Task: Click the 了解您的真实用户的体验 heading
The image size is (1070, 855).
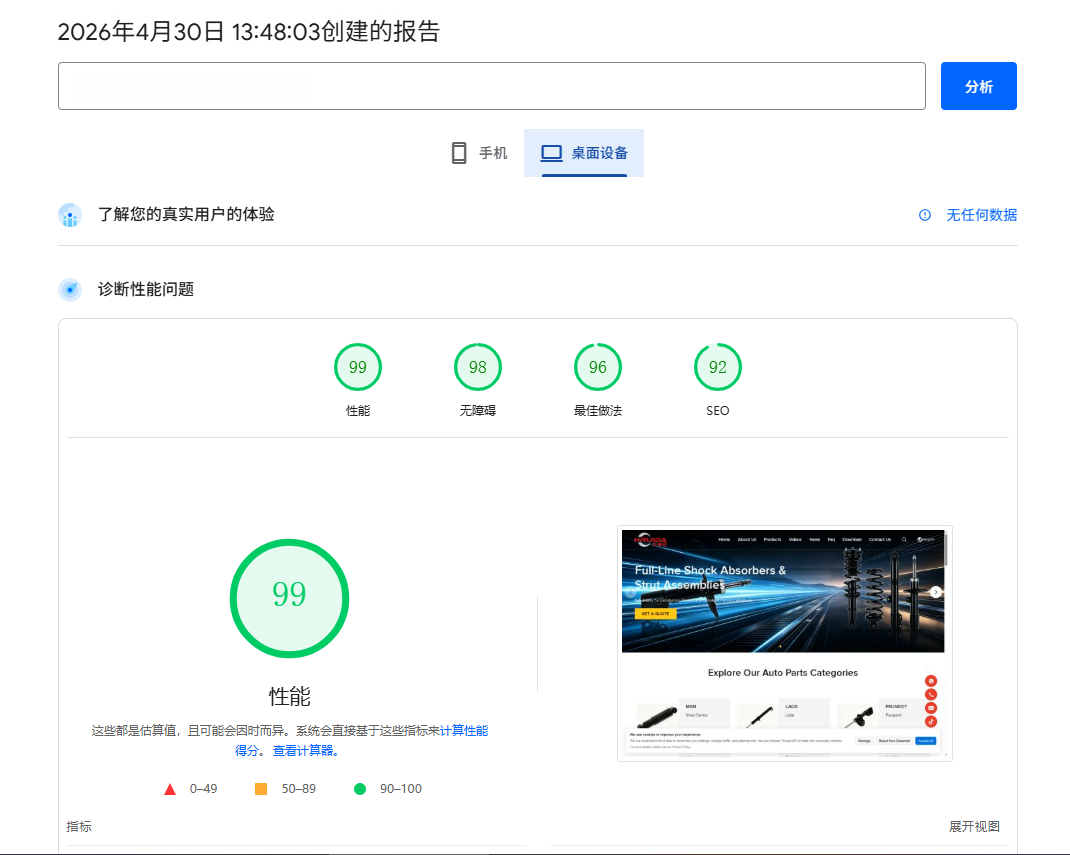Action: pos(186,214)
